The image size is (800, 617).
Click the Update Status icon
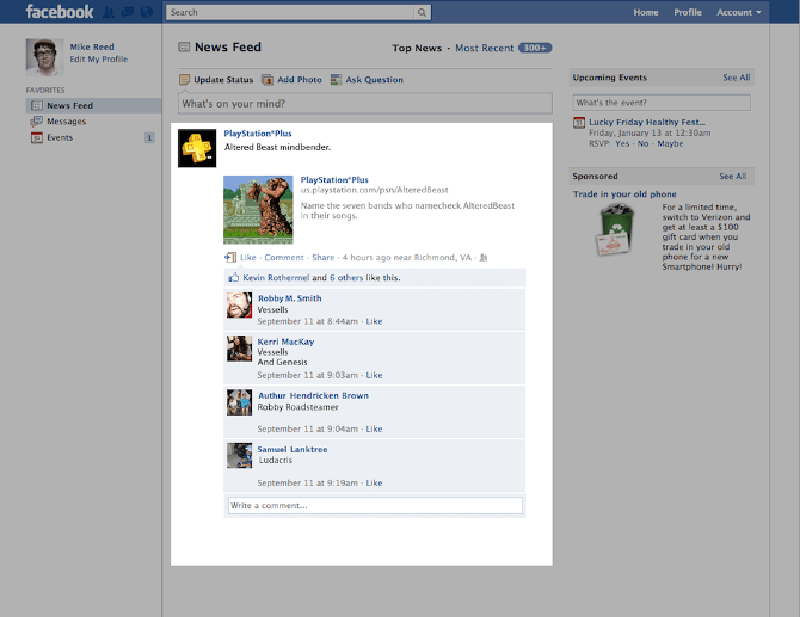point(184,80)
